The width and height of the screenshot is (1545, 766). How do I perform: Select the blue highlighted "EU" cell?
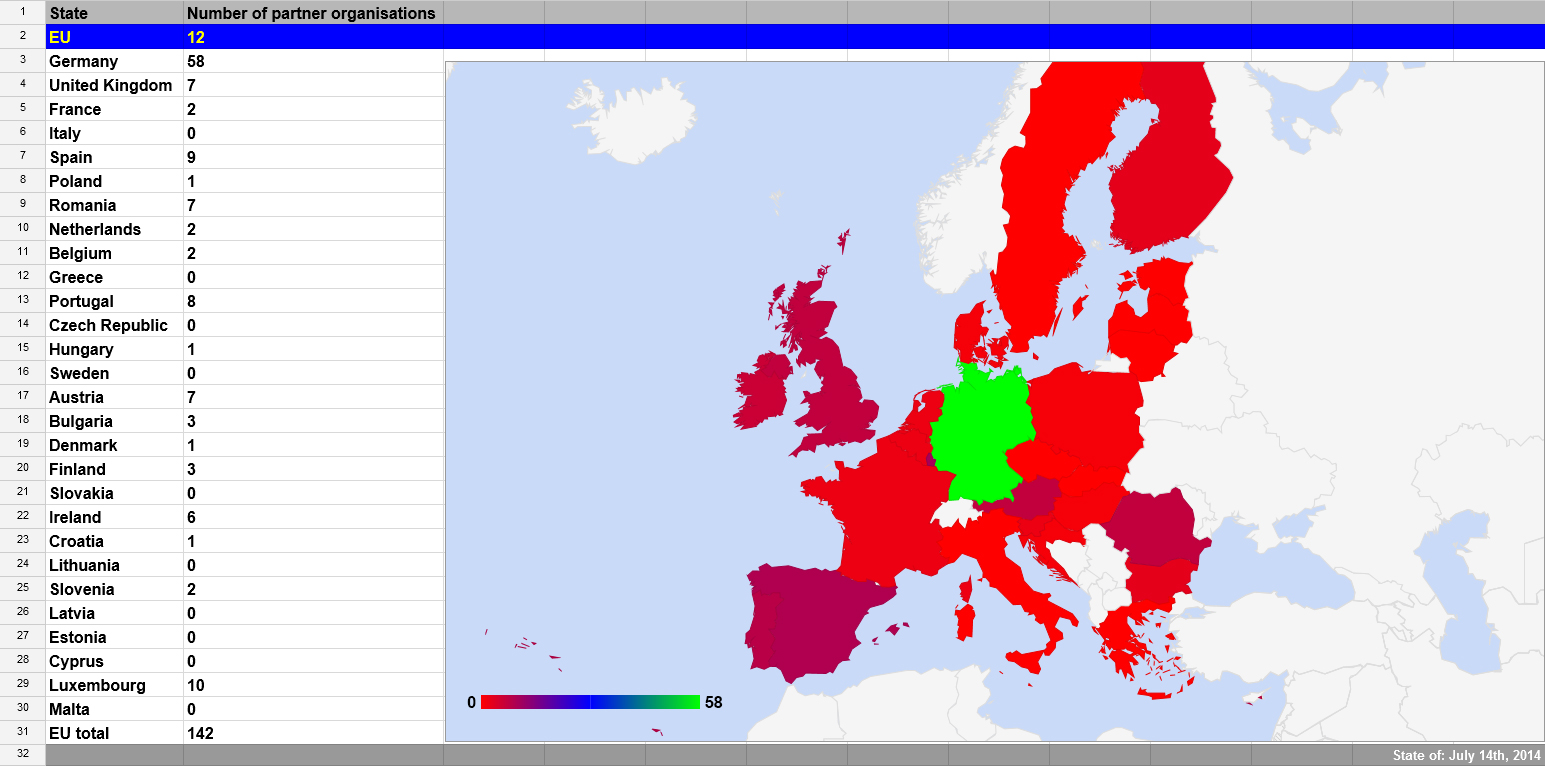(x=114, y=37)
